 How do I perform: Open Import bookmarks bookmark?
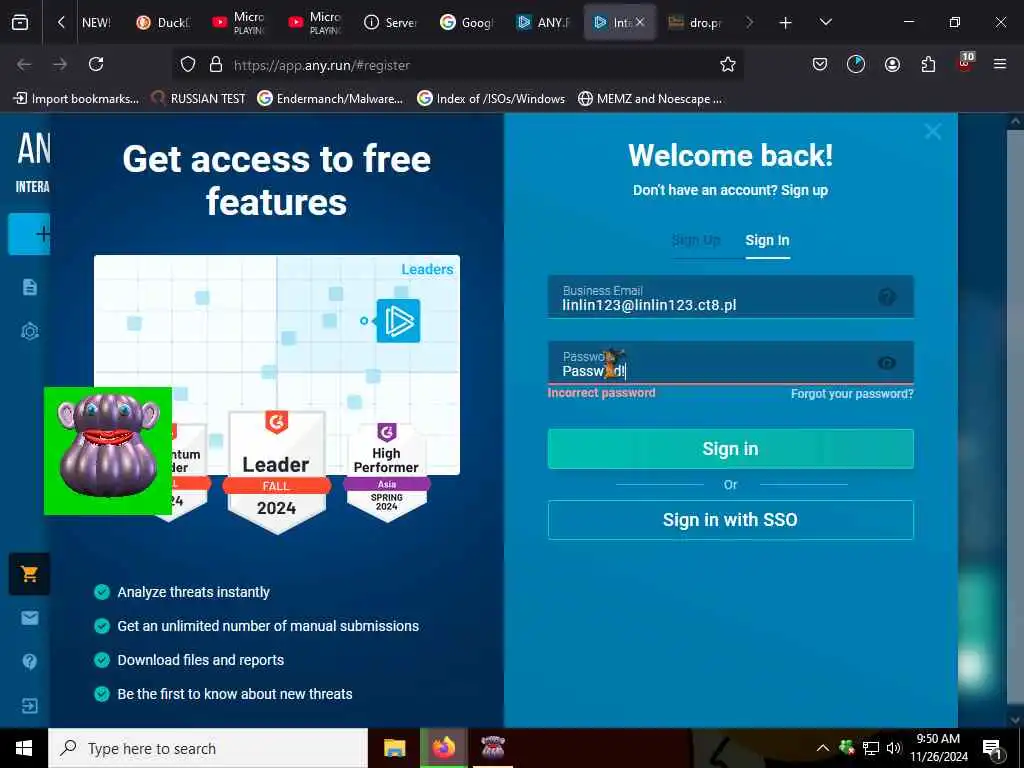76,99
